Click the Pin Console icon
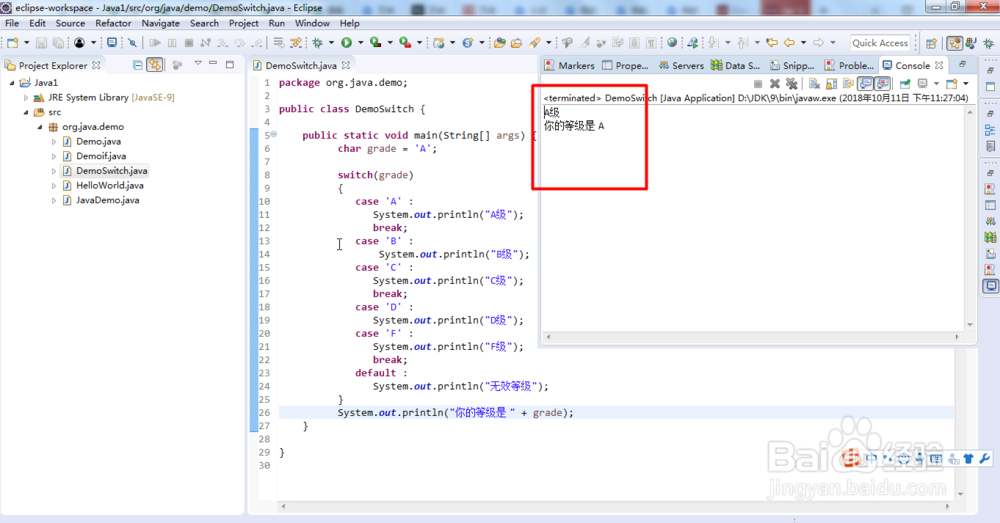This screenshot has height=523, width=1000. (x=905, y=84)
